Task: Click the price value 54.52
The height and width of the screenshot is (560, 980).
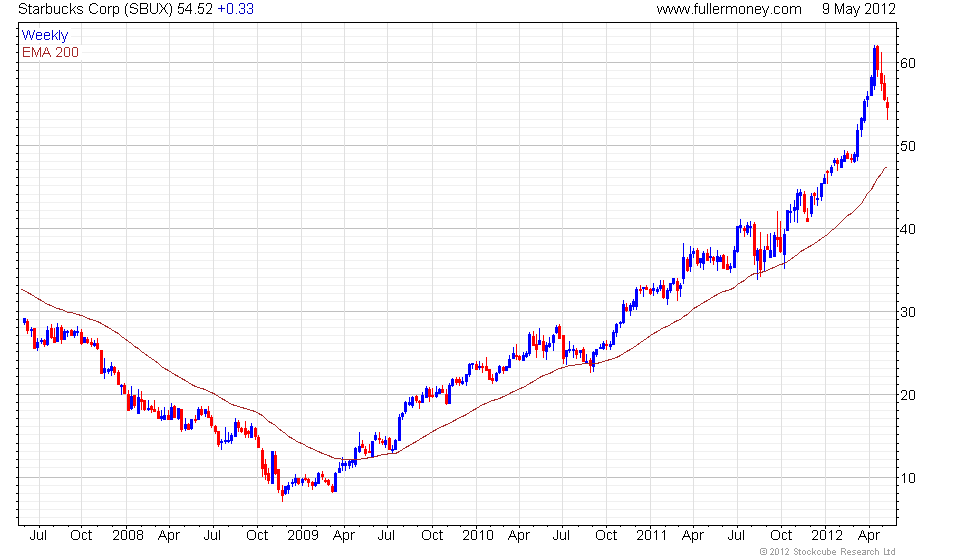Action: [195, 9]
